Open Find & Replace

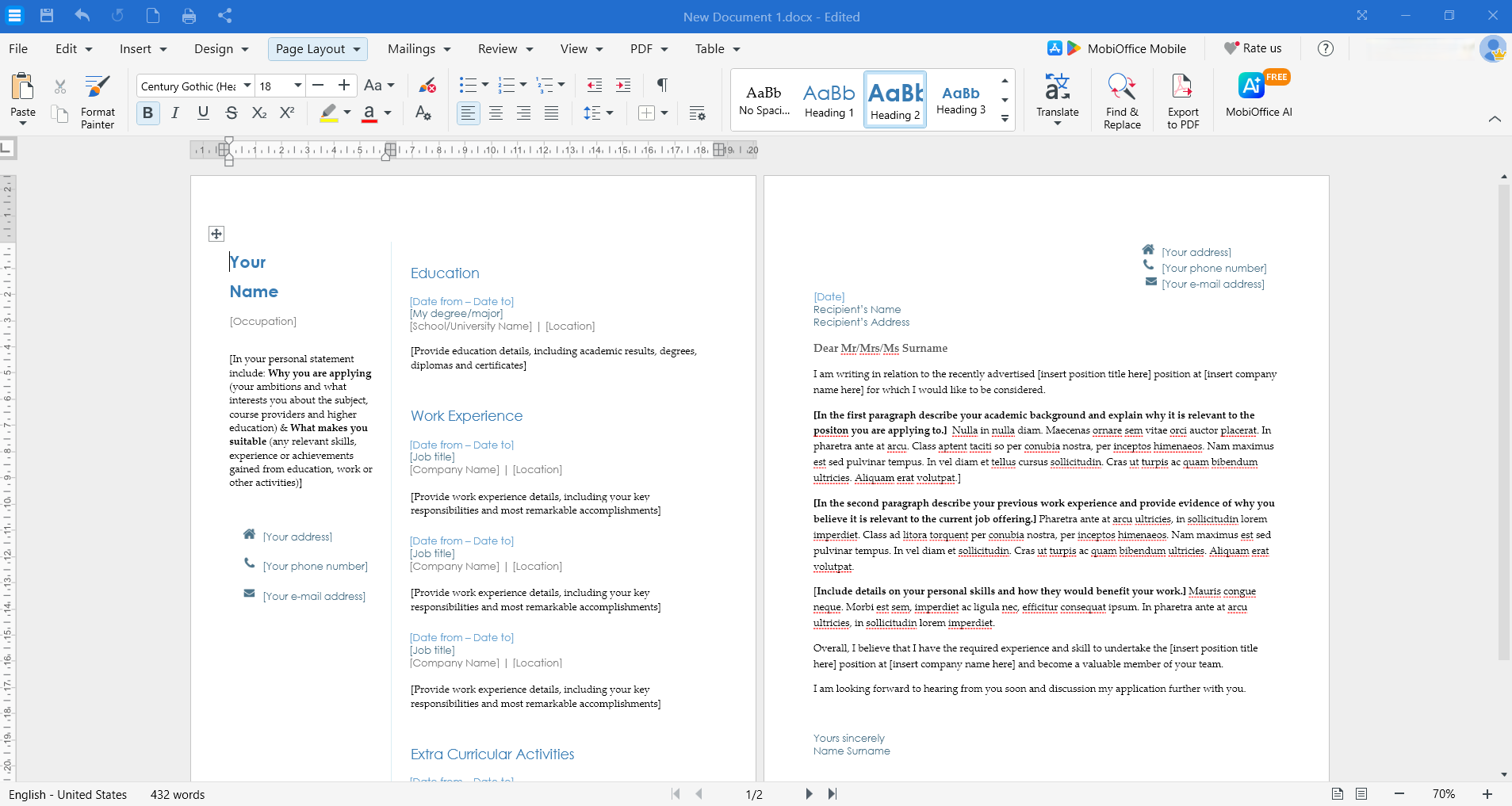tap(1122, 101)
